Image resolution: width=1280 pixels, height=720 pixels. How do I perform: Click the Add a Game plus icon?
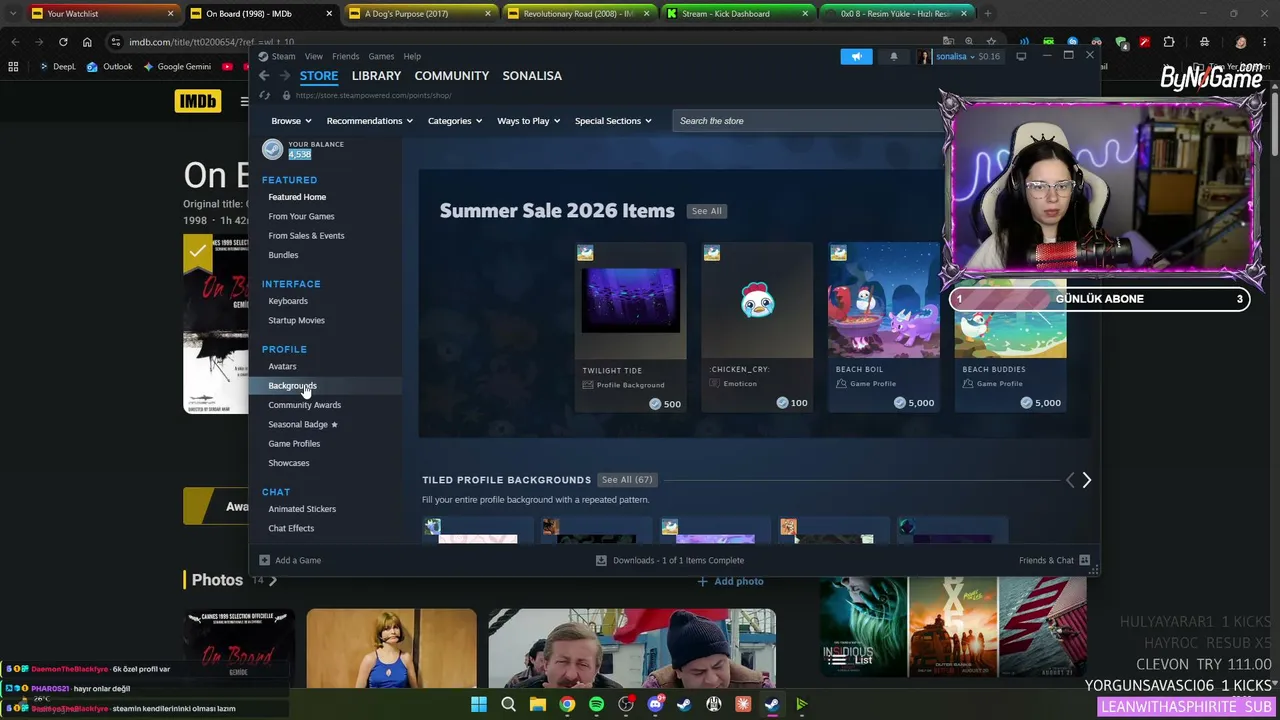tap(264, 560)
